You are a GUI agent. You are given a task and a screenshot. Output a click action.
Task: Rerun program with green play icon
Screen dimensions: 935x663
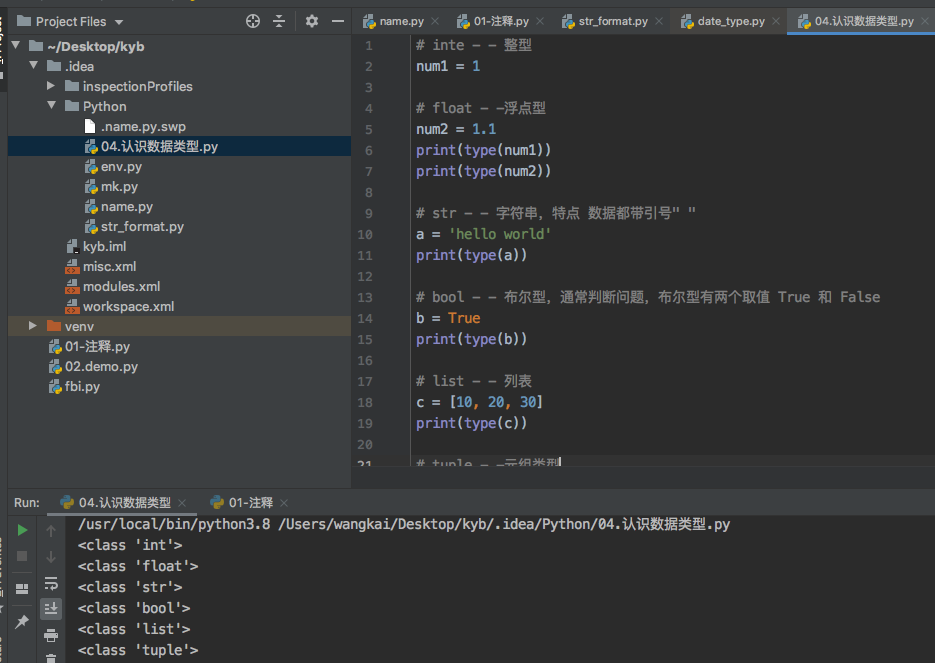(x=22, y=530)
